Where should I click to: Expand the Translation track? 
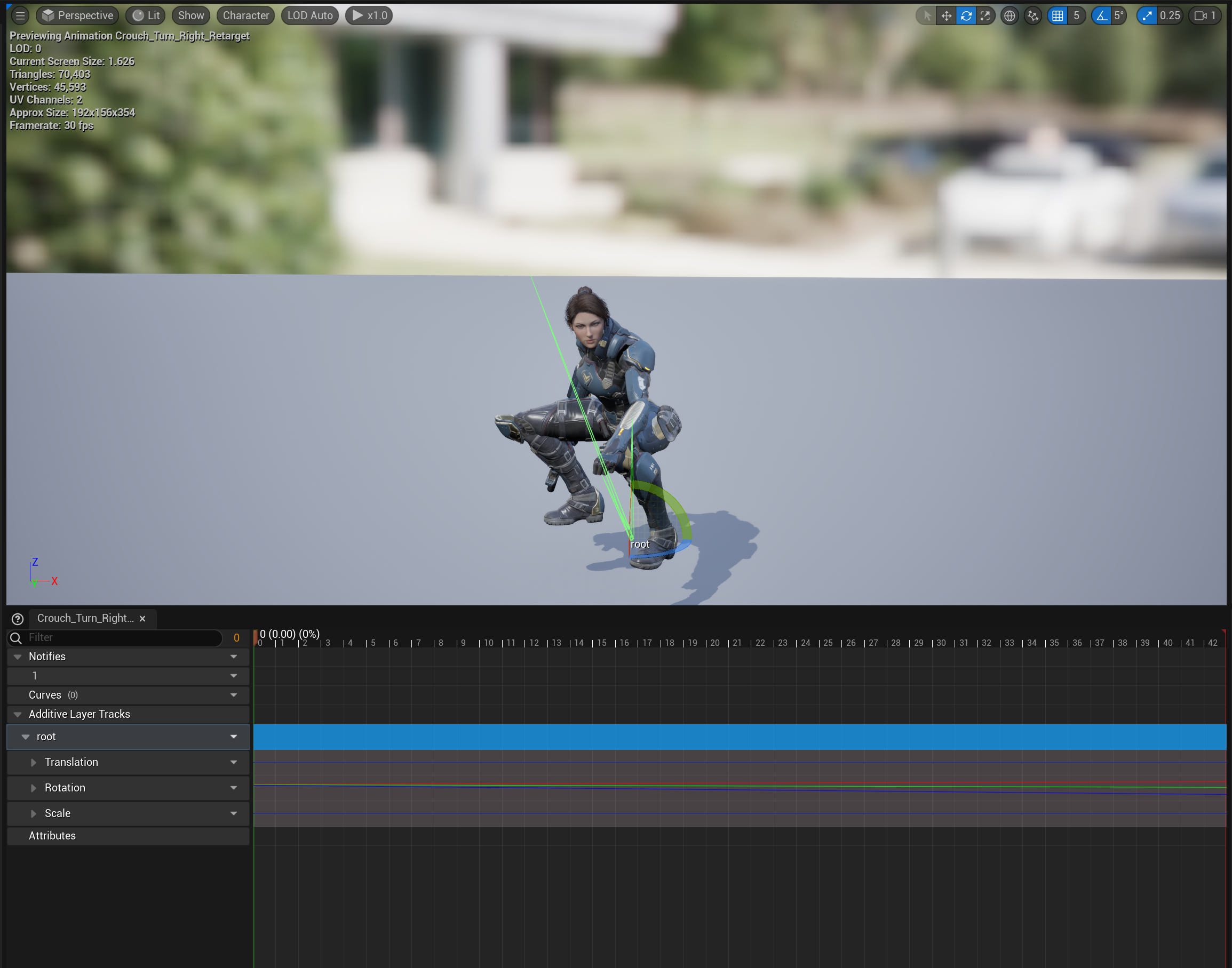point(34,762)
